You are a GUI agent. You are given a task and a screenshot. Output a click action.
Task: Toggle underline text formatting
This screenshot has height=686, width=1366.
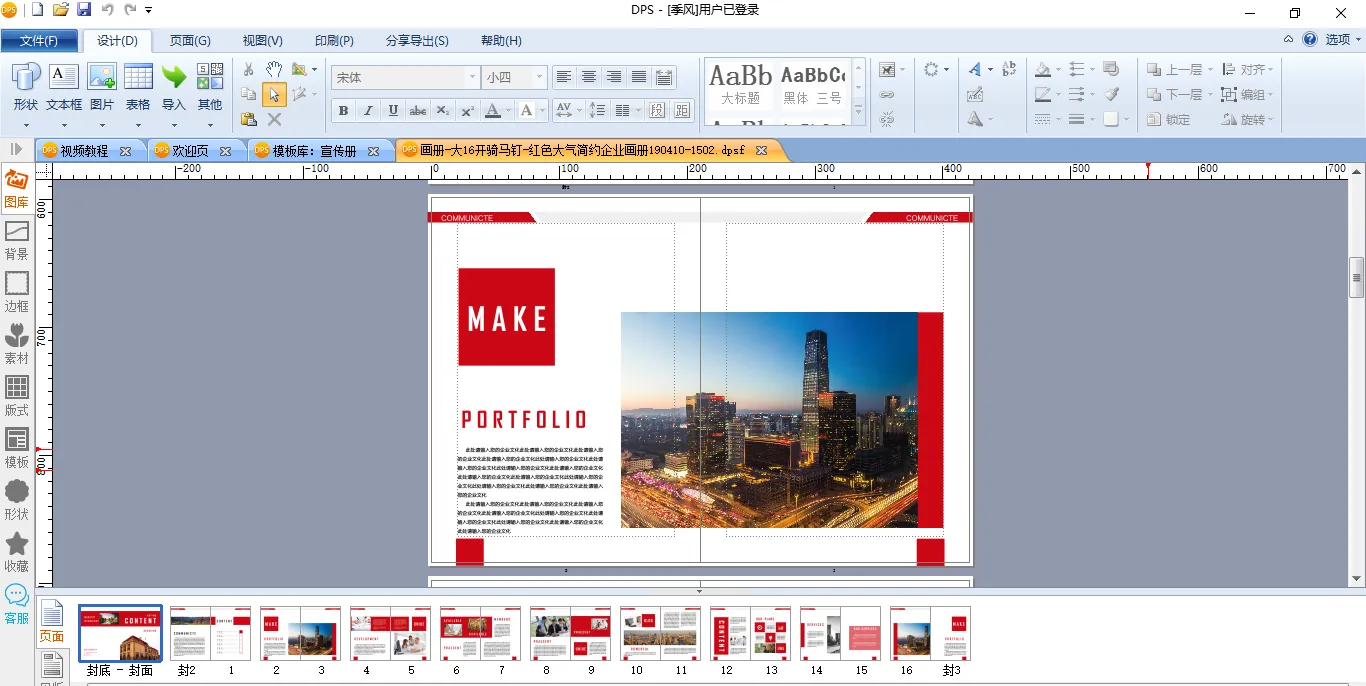[x=393, y=110]
